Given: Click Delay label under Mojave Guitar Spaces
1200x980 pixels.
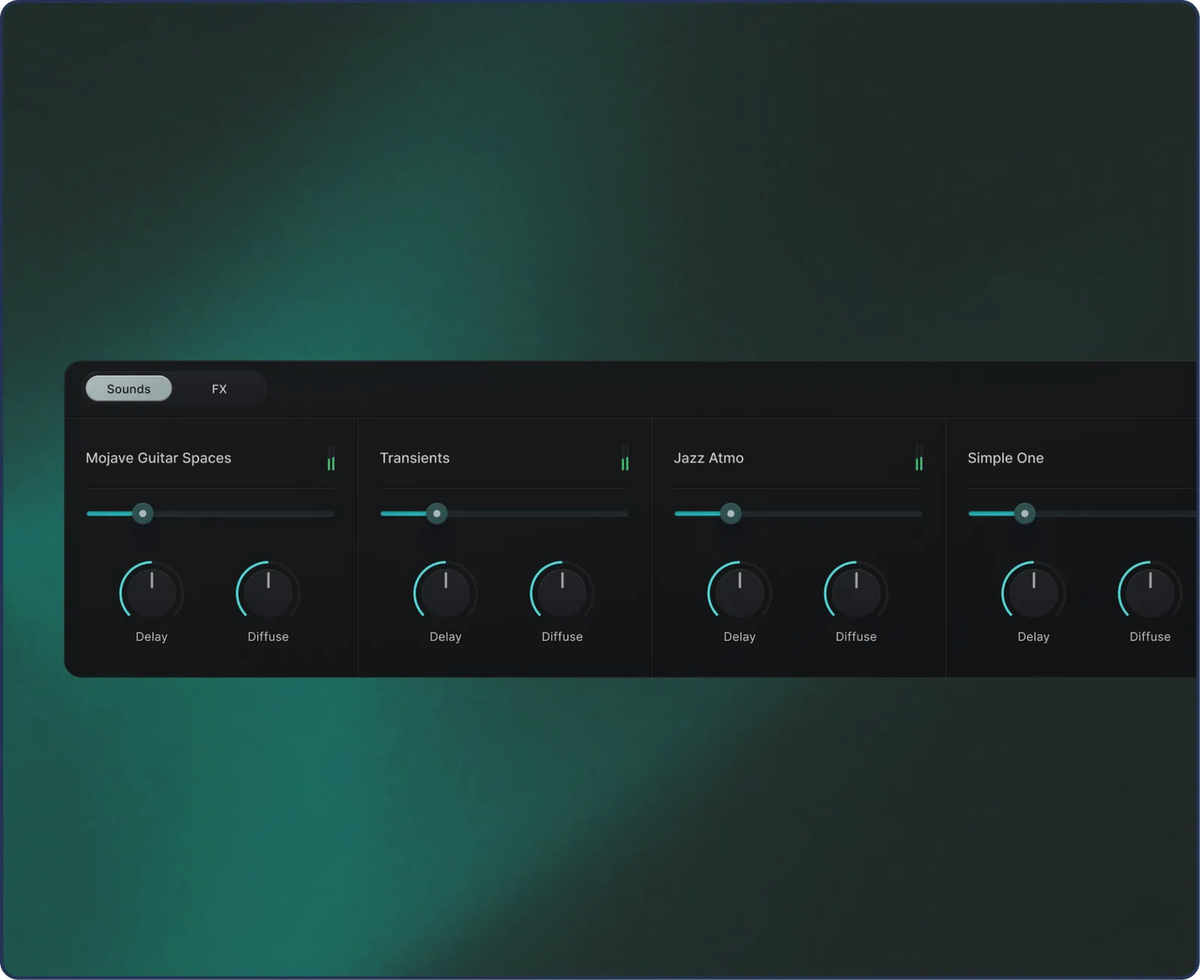Looking at the screenshot, I should coord(152,637).
